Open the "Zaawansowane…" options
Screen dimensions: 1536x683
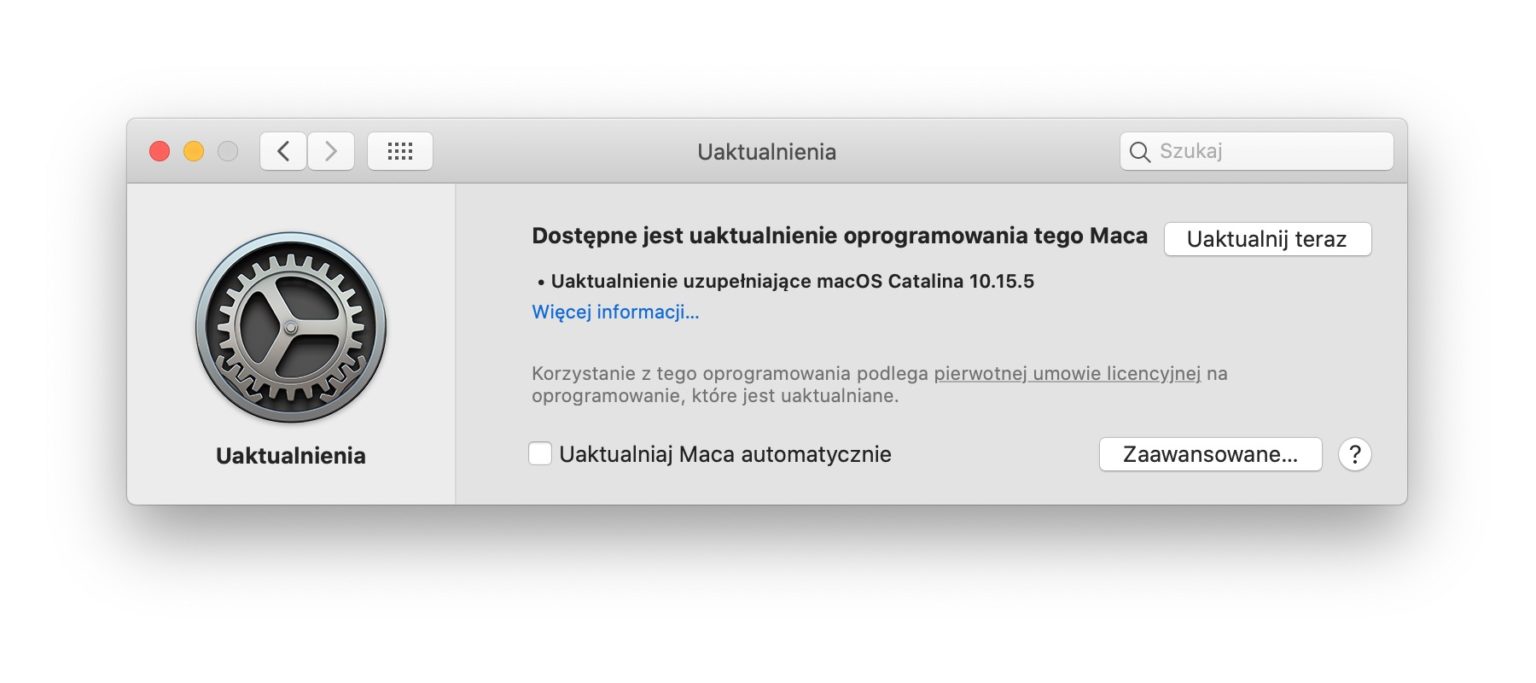click(1210, 455)
